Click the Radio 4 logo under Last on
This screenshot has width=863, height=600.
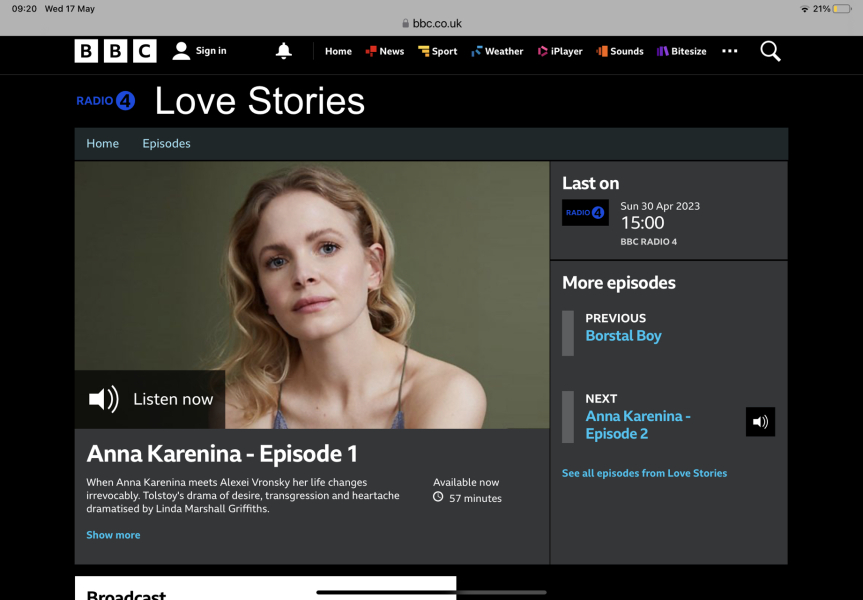[585, 212]
